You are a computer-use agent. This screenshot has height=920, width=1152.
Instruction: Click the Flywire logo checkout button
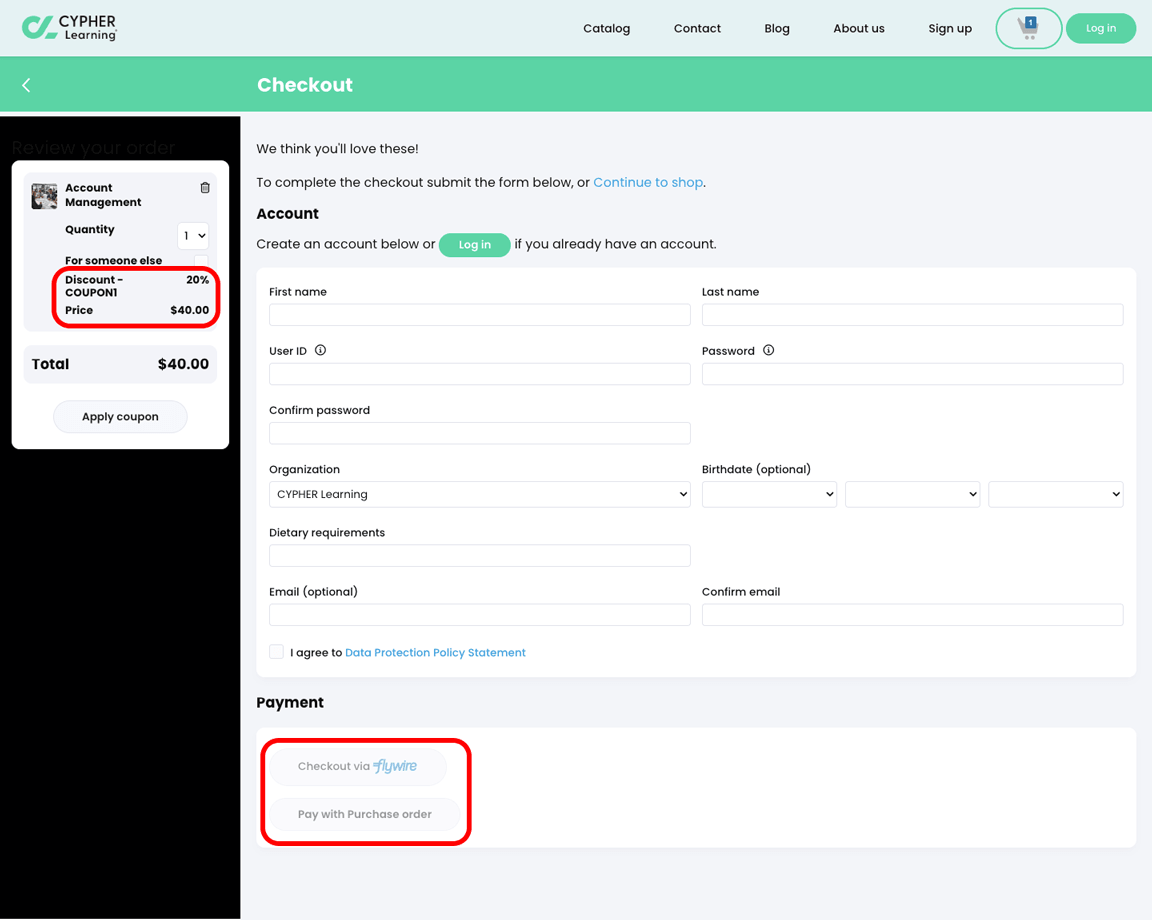pyautogui.click(x=358, y=766)
